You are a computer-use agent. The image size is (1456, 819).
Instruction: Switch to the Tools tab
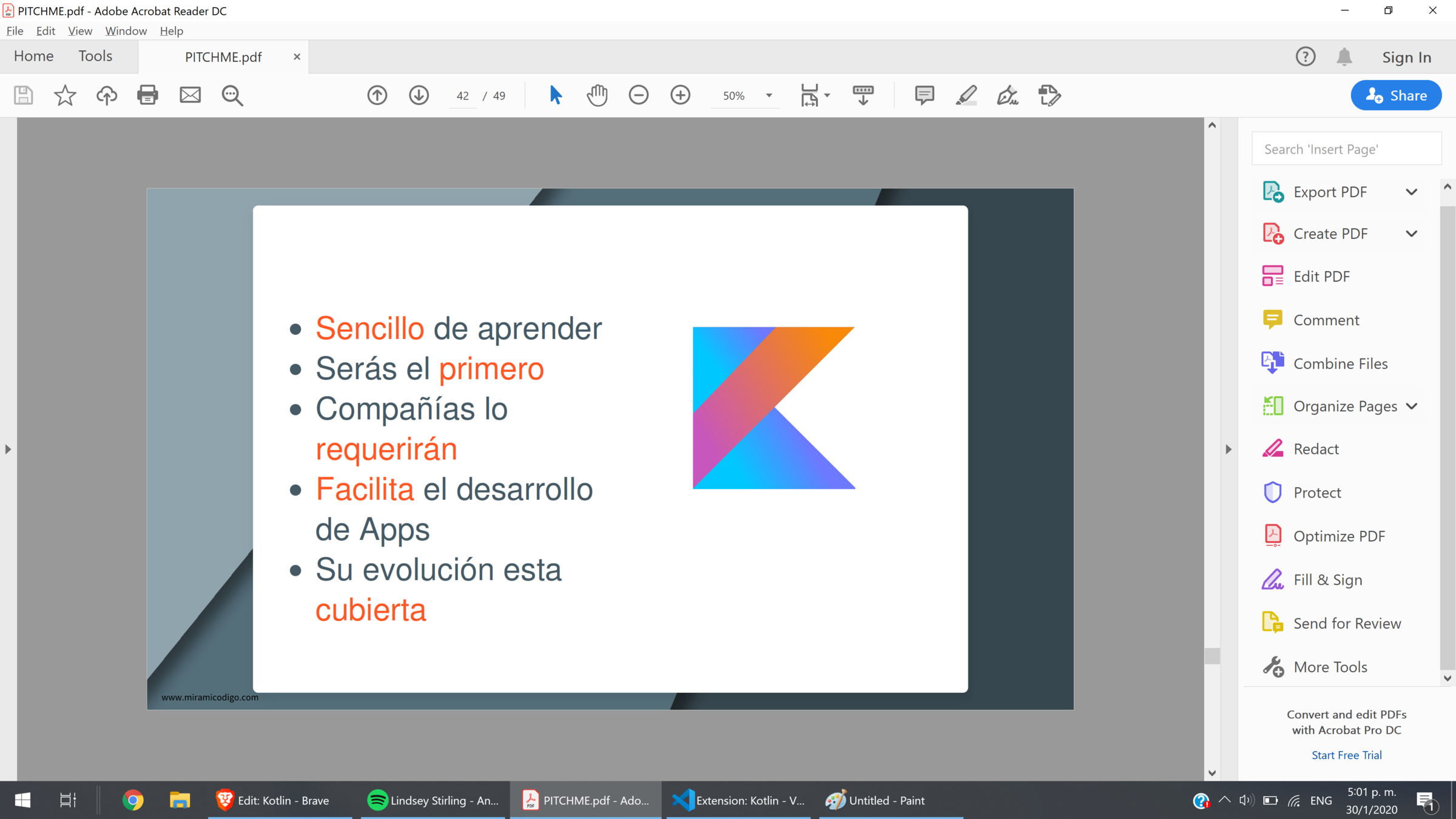coord(95,56)
